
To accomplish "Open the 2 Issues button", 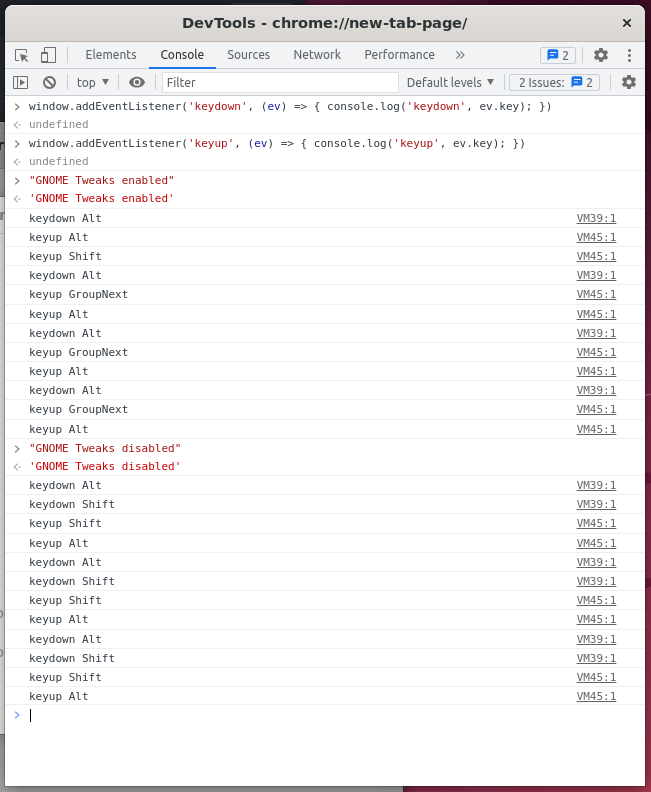I will [555, 82].
